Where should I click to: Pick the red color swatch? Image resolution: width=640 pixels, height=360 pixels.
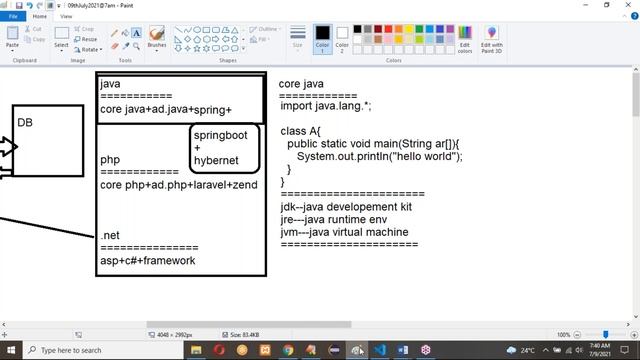point(388,29)
